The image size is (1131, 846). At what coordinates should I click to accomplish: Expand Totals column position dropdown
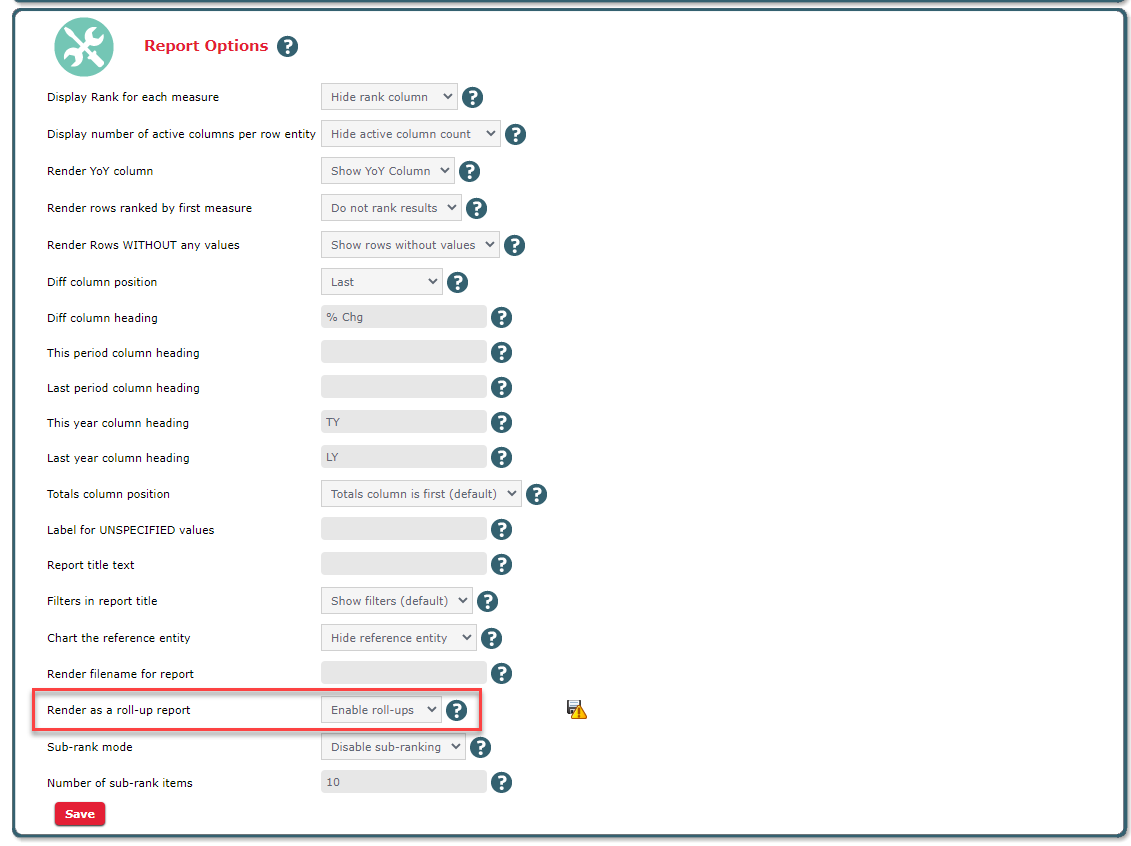pos(421,494)
